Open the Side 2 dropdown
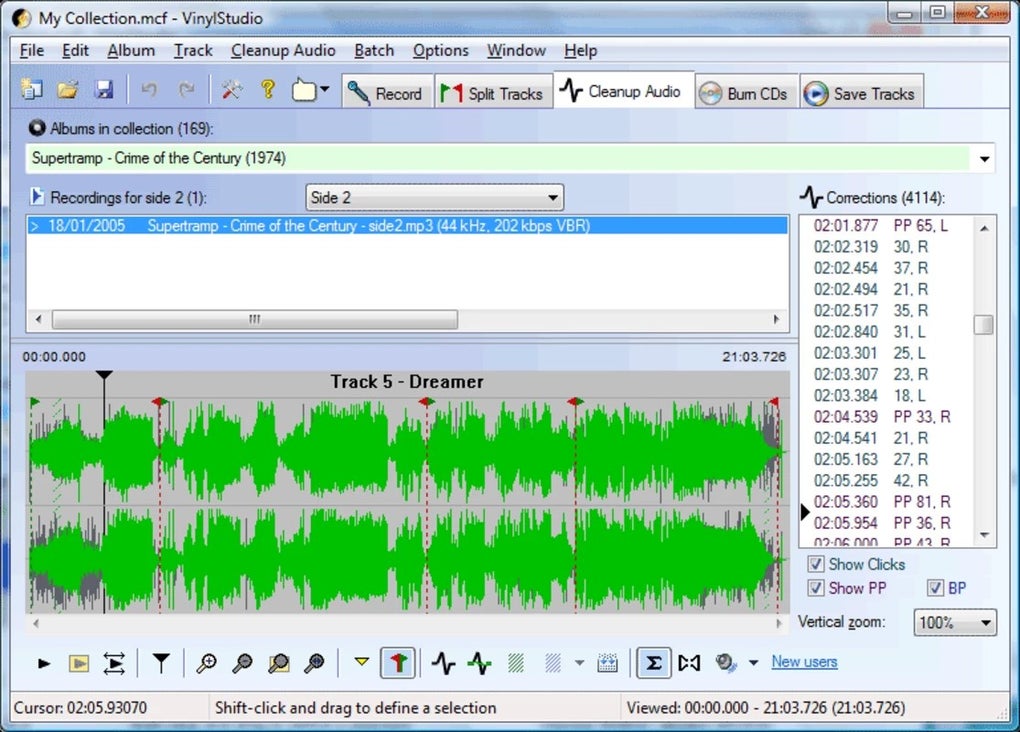This screenshot has height=732, width=1020. click(x=554, y=197)
